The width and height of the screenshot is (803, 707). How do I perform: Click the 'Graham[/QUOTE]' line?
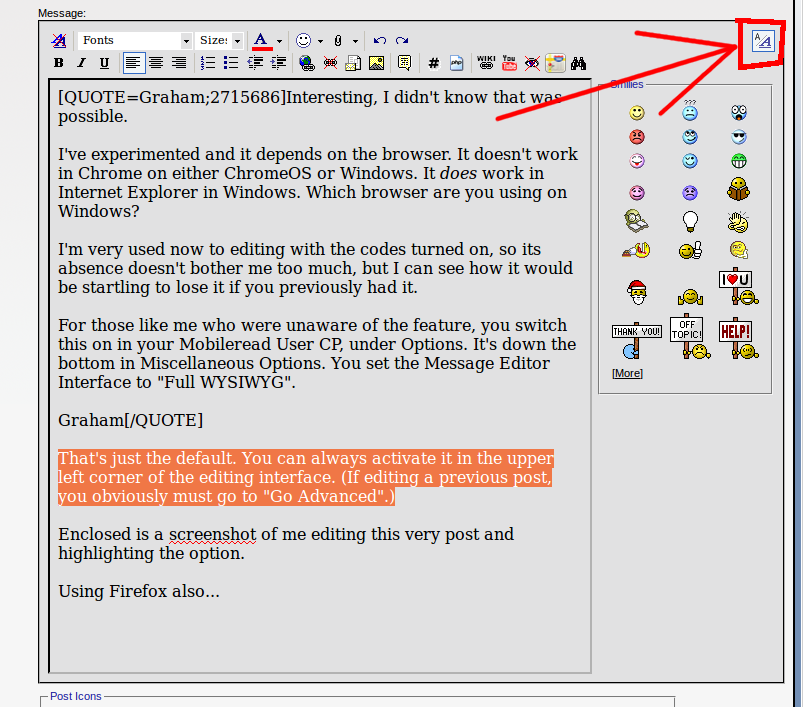[x=131, y=420]
